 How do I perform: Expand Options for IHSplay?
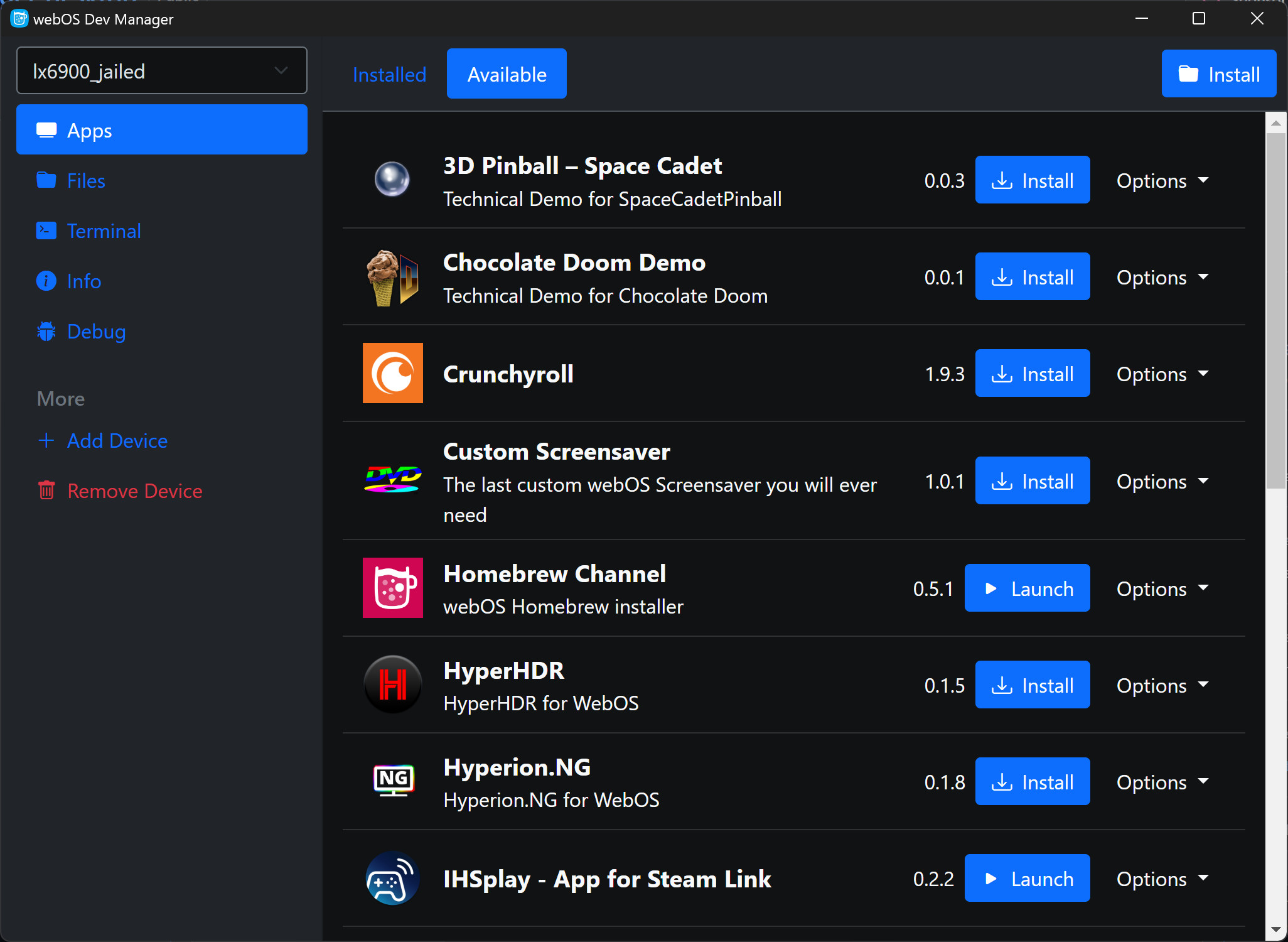pyautogui.click(x=1162, y=879)
